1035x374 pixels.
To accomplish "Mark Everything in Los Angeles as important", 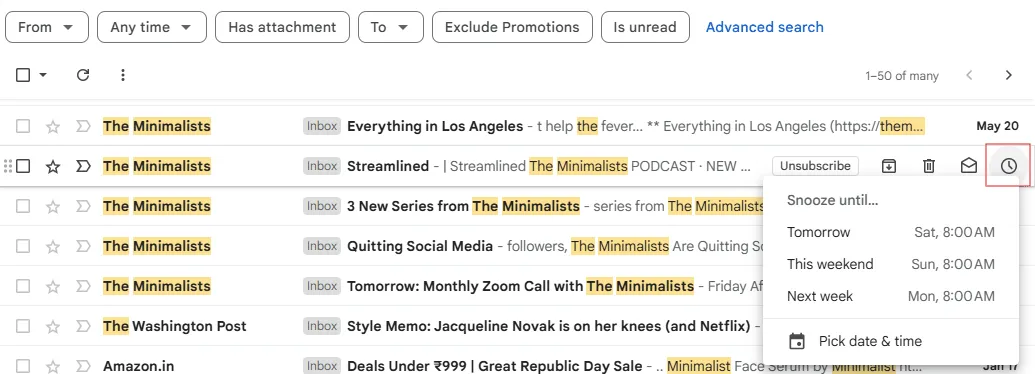I will (x=83, y=126).
